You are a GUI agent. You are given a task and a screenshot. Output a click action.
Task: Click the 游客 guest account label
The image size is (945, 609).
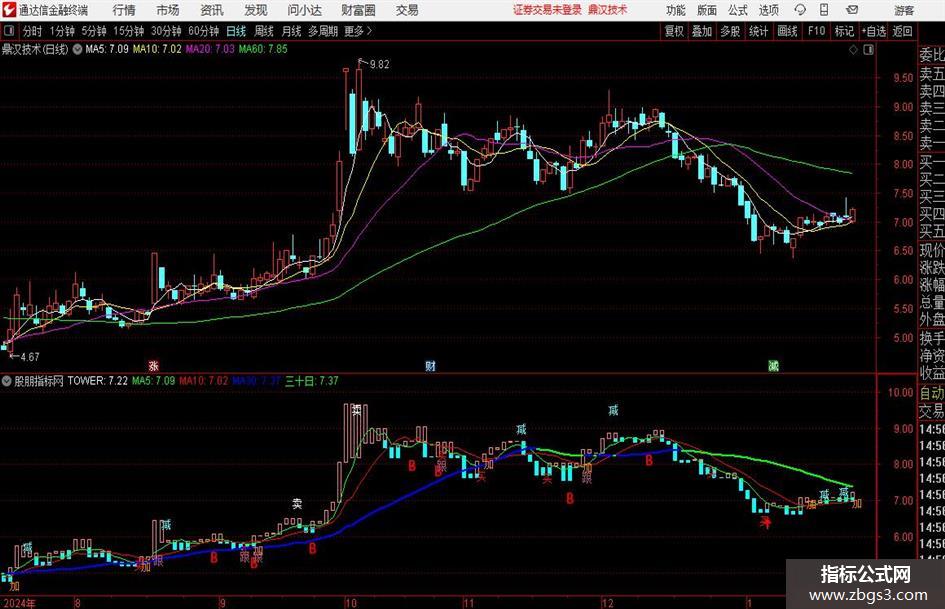point(904,10)
